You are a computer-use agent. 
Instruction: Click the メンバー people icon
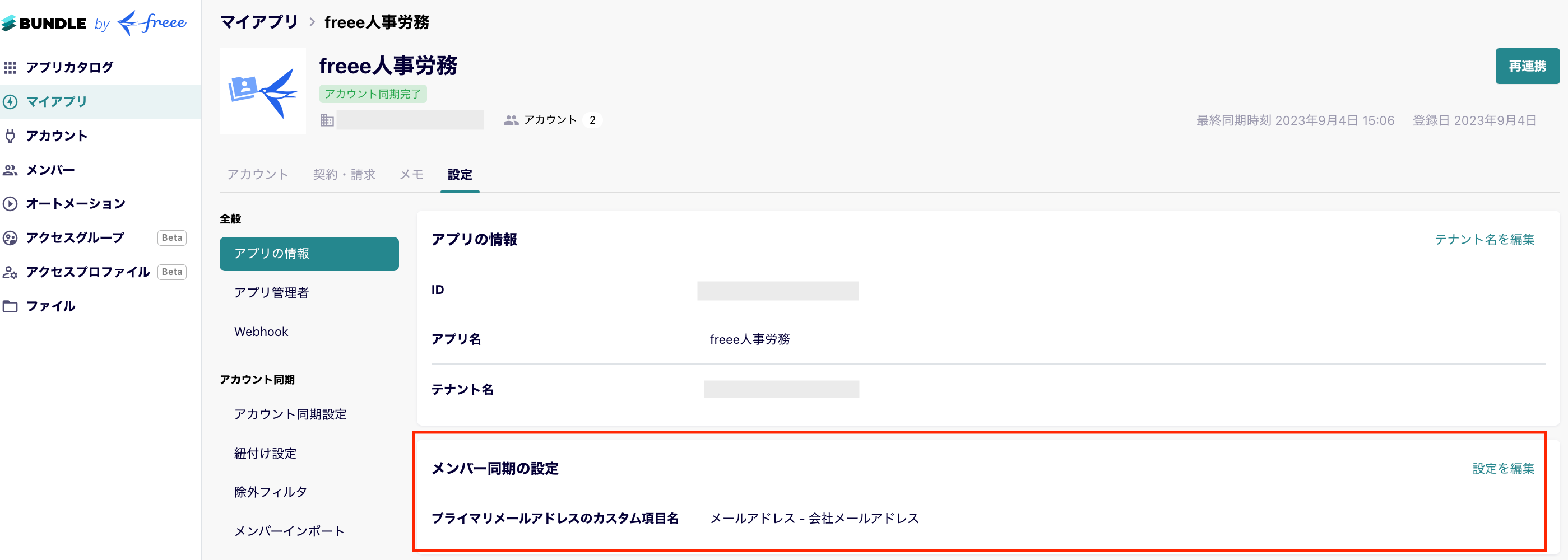10,170
